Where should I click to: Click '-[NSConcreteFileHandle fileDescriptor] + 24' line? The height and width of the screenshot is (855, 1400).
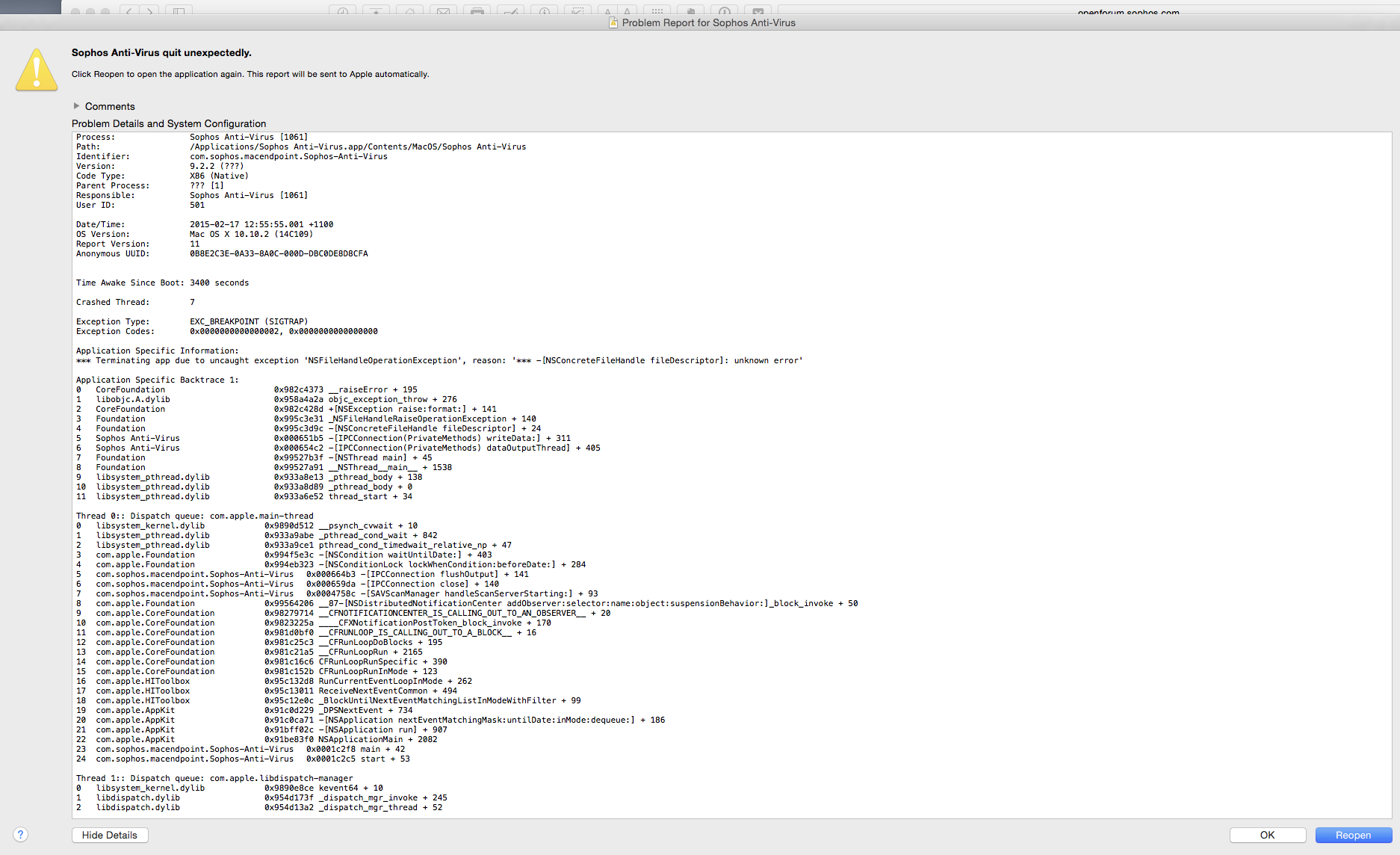pos(309,428)
